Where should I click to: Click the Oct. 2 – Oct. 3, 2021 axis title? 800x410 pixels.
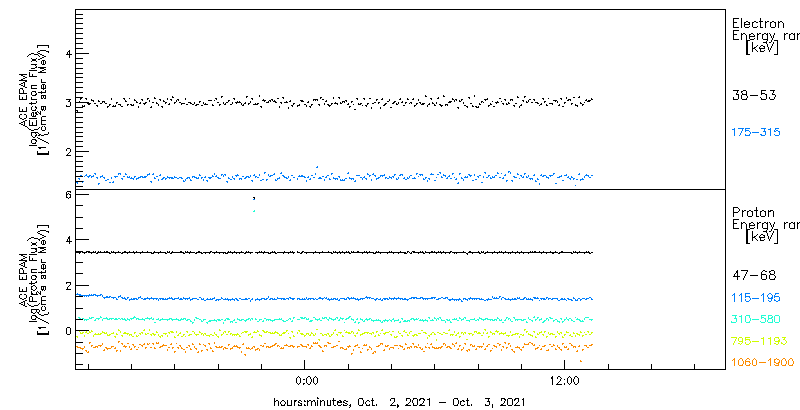coord(399,402)
